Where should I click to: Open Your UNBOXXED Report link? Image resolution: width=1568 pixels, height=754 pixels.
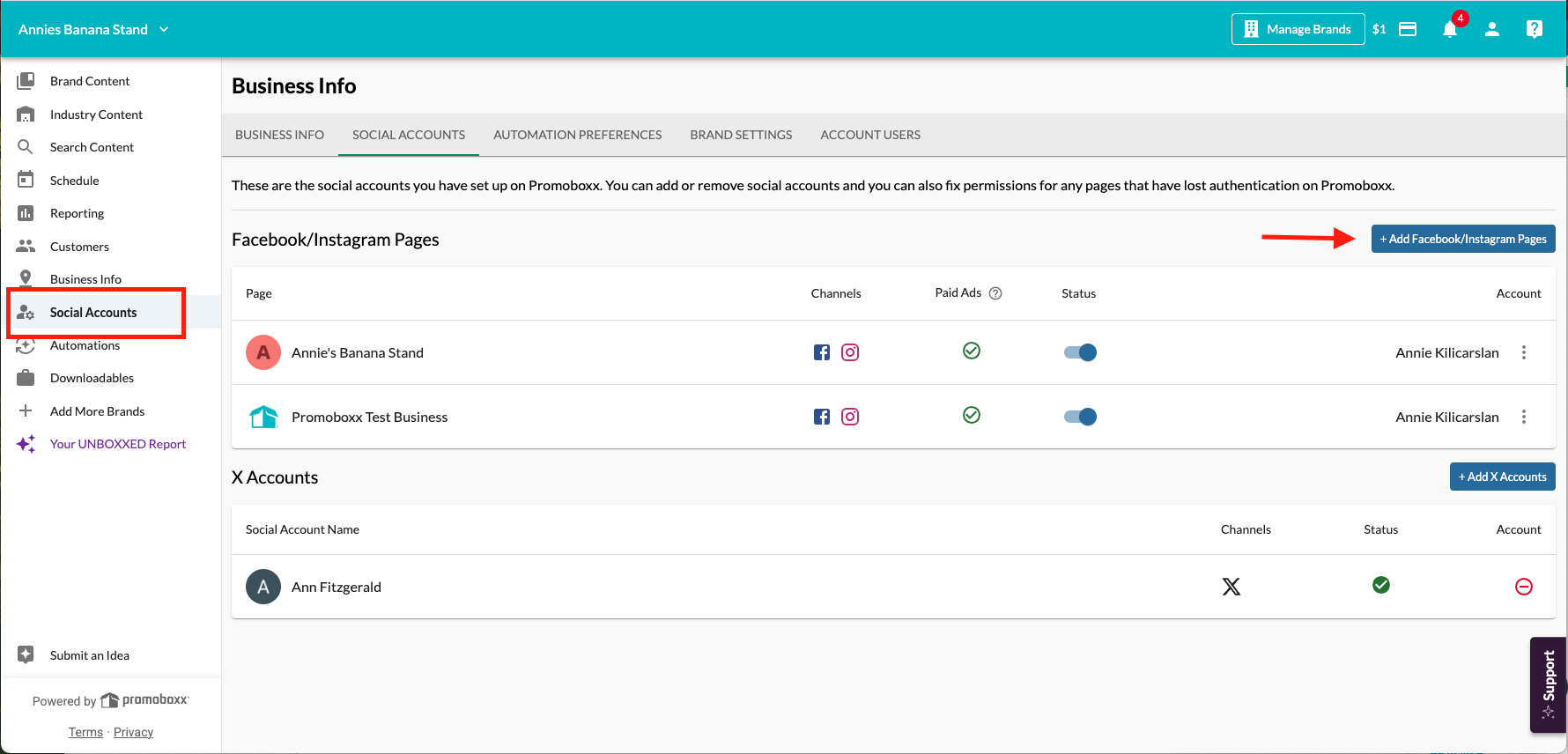118,444
